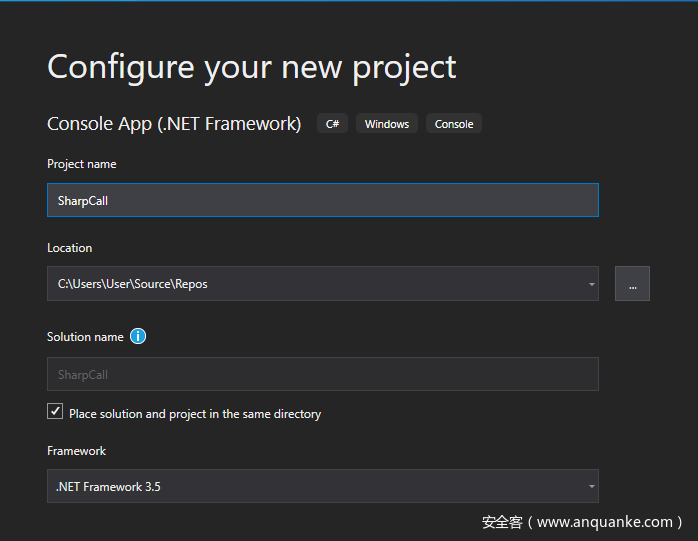Click the Console project type tag
Viewport: 698px width, 541px height.
454,124
